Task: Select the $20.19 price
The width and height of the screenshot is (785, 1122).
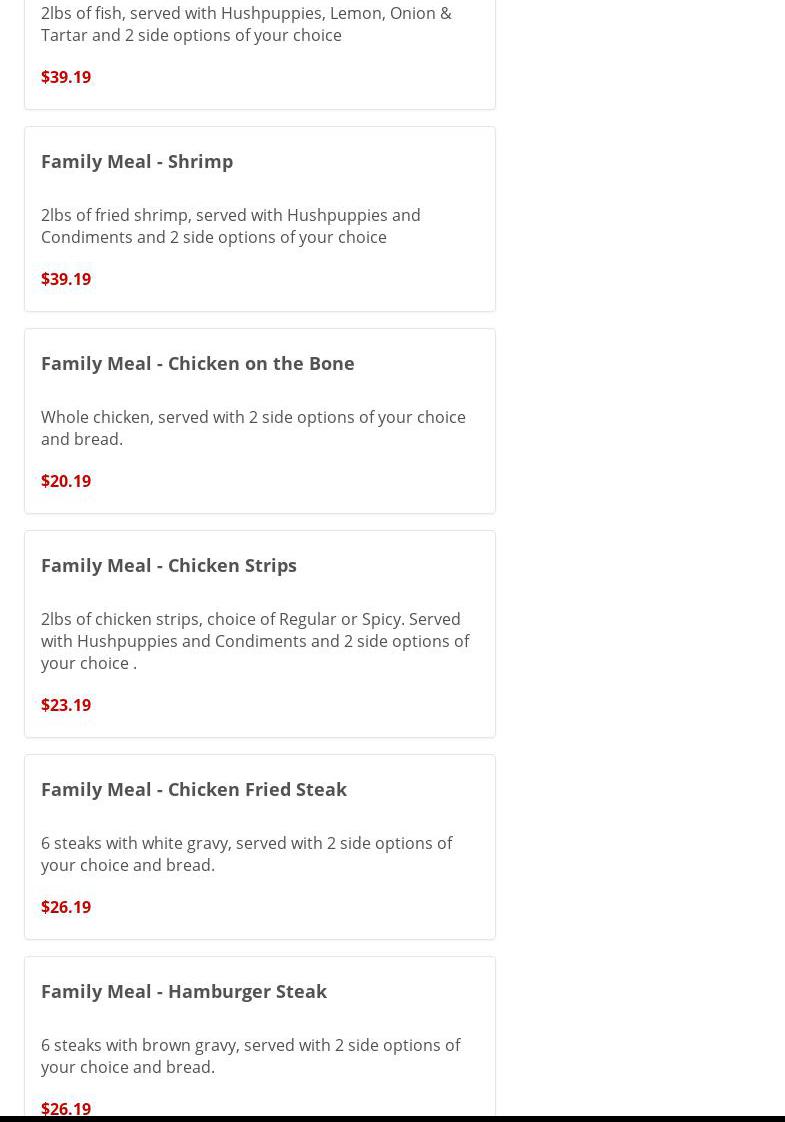Action: (x=66, y=481)
